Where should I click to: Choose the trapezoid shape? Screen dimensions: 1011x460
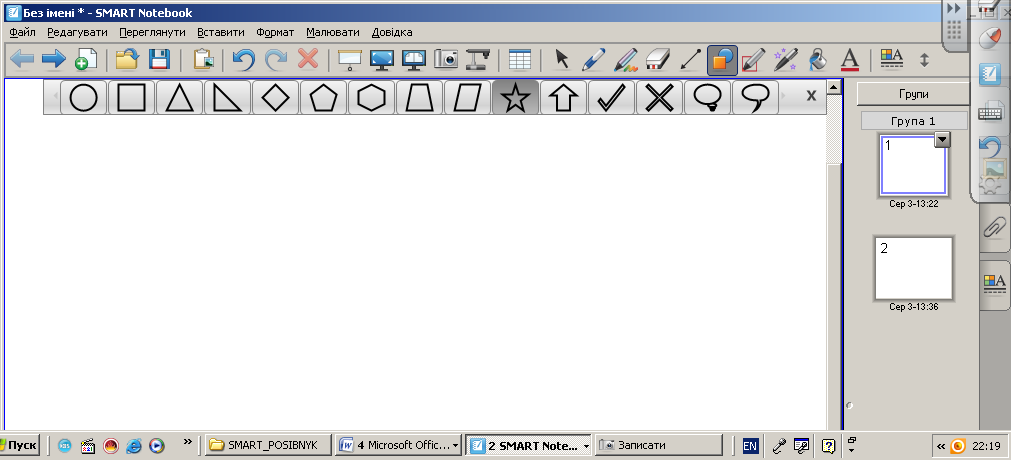point(419,98)
